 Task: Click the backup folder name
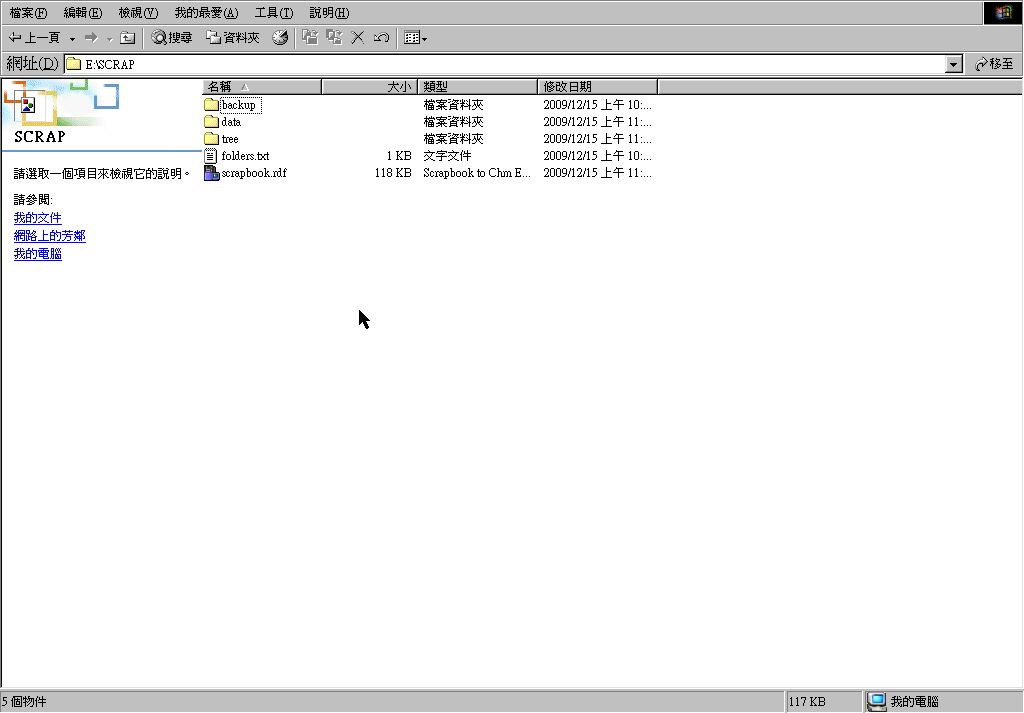239,104
